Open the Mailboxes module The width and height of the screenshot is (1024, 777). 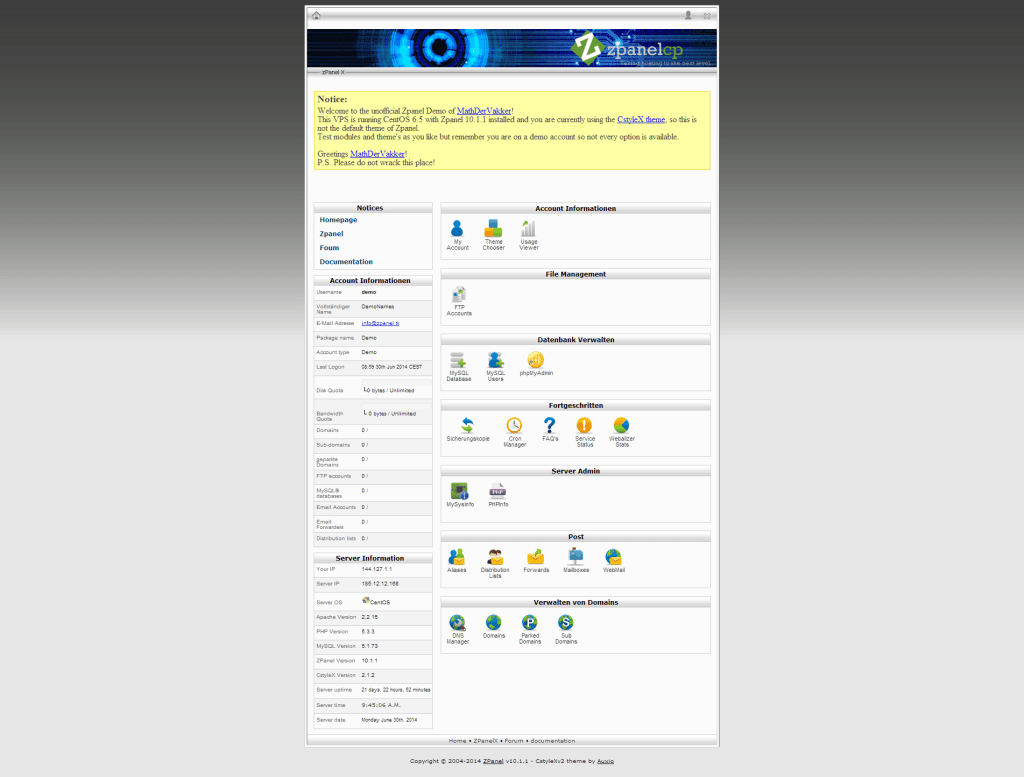pyautogui.click(x=576, y=561)
